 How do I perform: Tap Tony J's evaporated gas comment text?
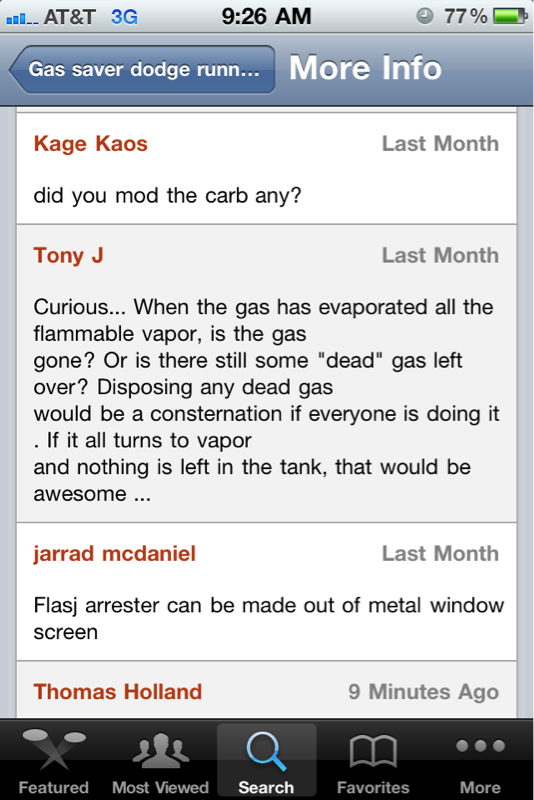266,401
